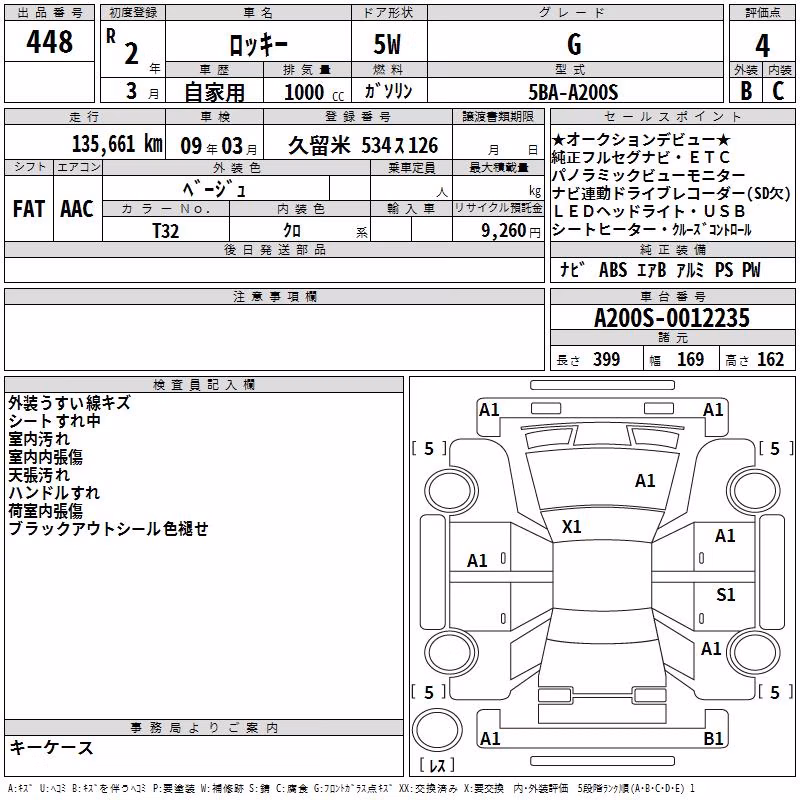Select the car name ロッキー
The height and width of the screenshot is (800, 800).
pos(258,45)
